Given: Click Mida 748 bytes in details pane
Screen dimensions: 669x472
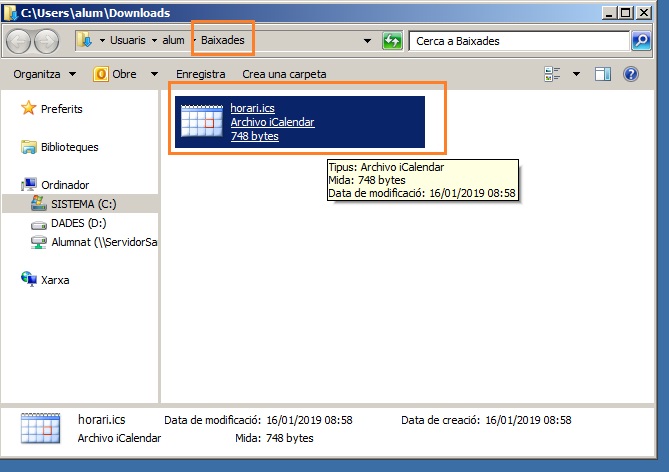Looking at the screenshot, I should [x=274, y=438].
